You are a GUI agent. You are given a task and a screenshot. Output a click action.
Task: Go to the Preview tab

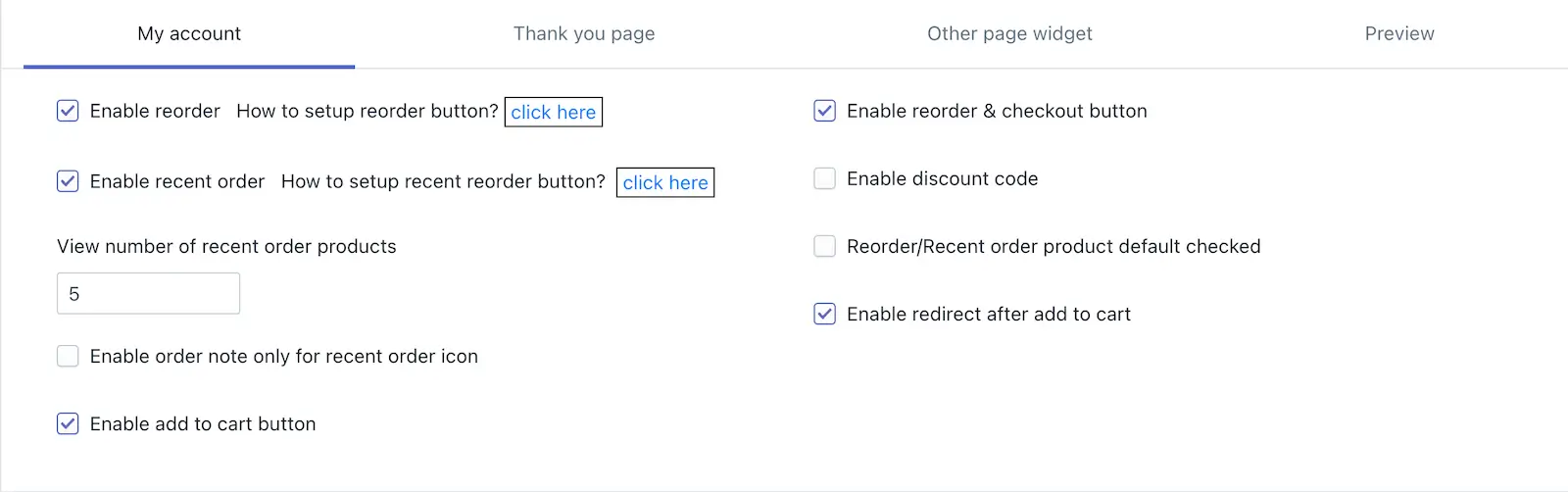[x=1399, y=33]
